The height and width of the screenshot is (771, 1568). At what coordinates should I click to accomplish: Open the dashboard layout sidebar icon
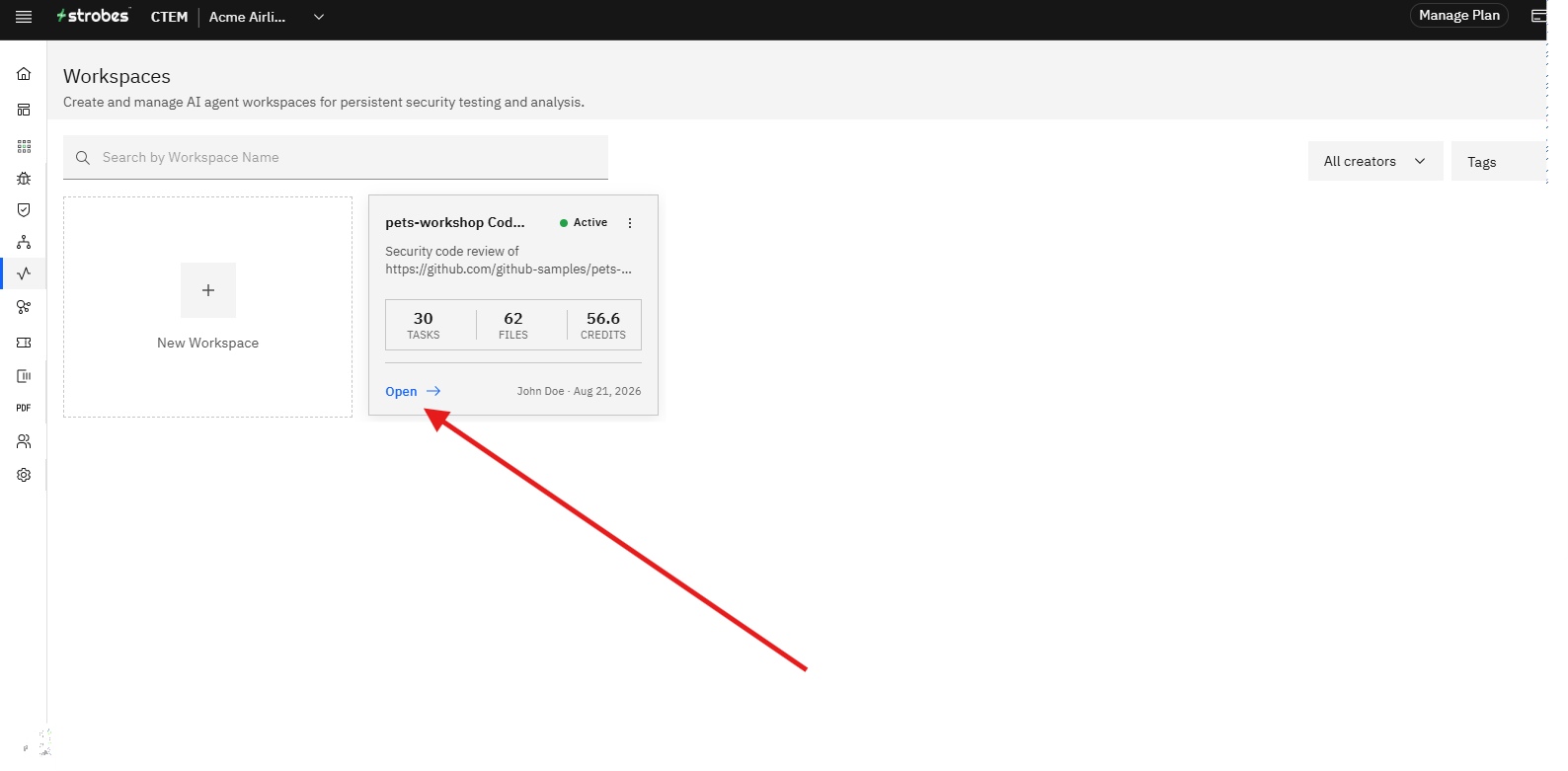[x=24, y=110]
